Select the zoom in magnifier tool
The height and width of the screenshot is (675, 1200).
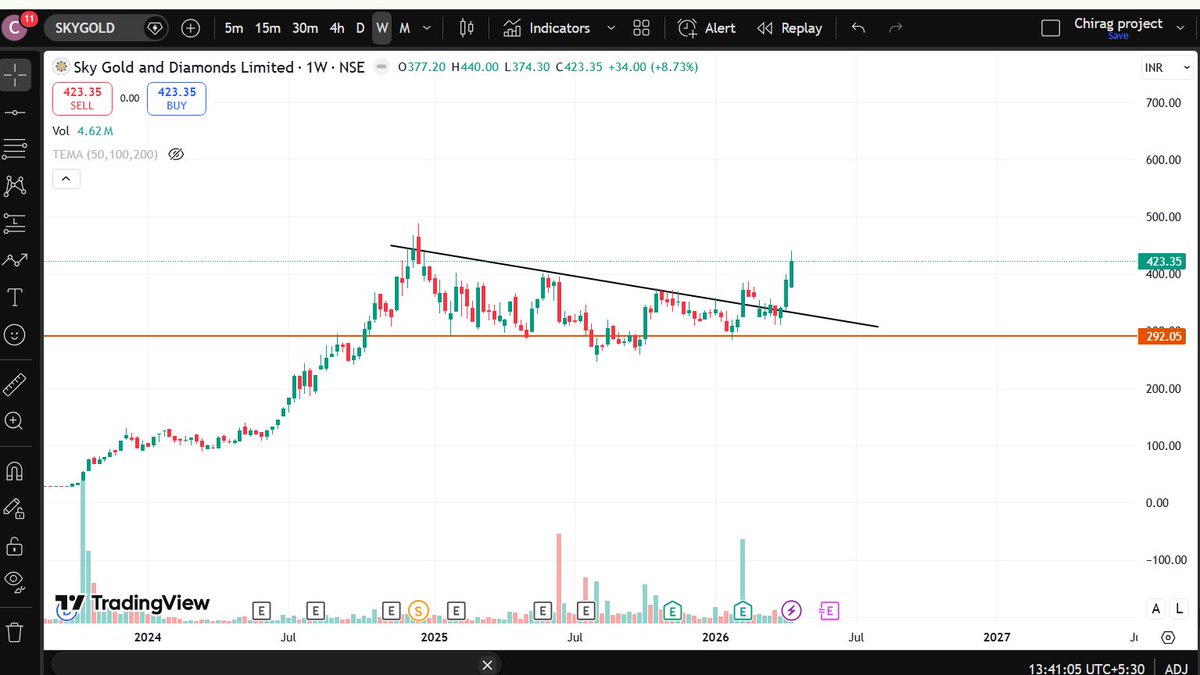15,421
